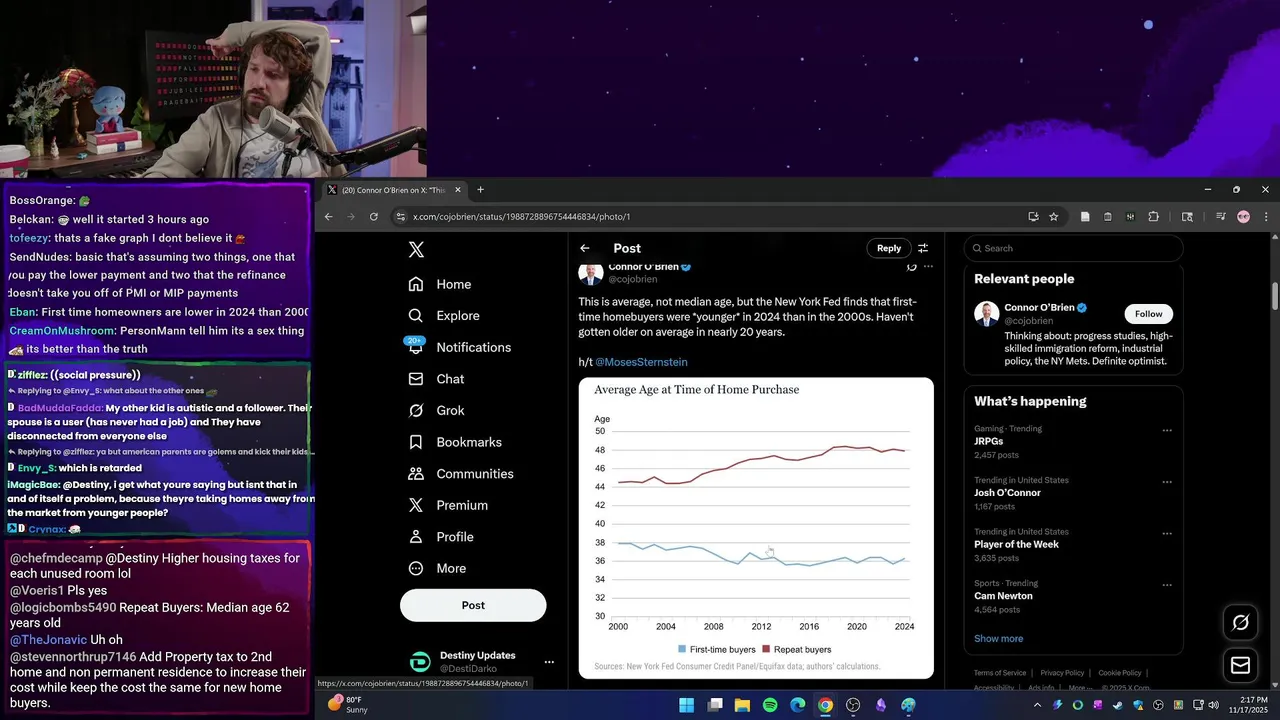
Task: Show hidden system tray icons
Action: click(x=1037, y=705)
